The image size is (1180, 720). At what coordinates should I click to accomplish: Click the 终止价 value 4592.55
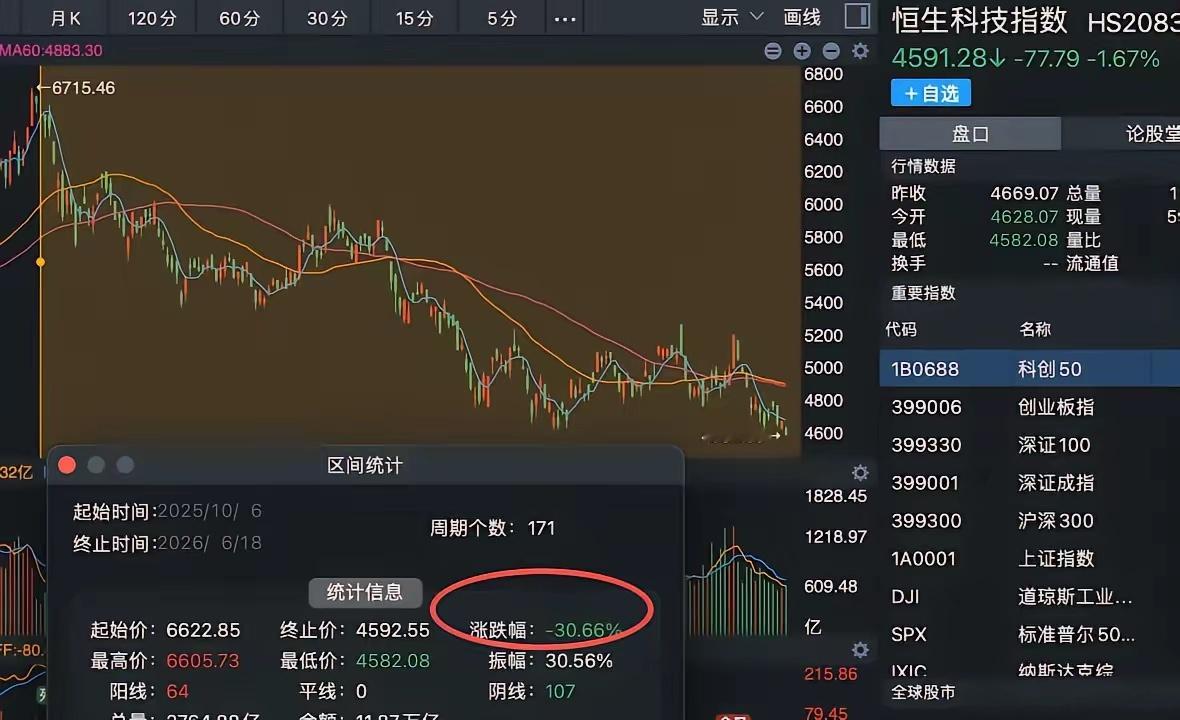click(393, 630)
